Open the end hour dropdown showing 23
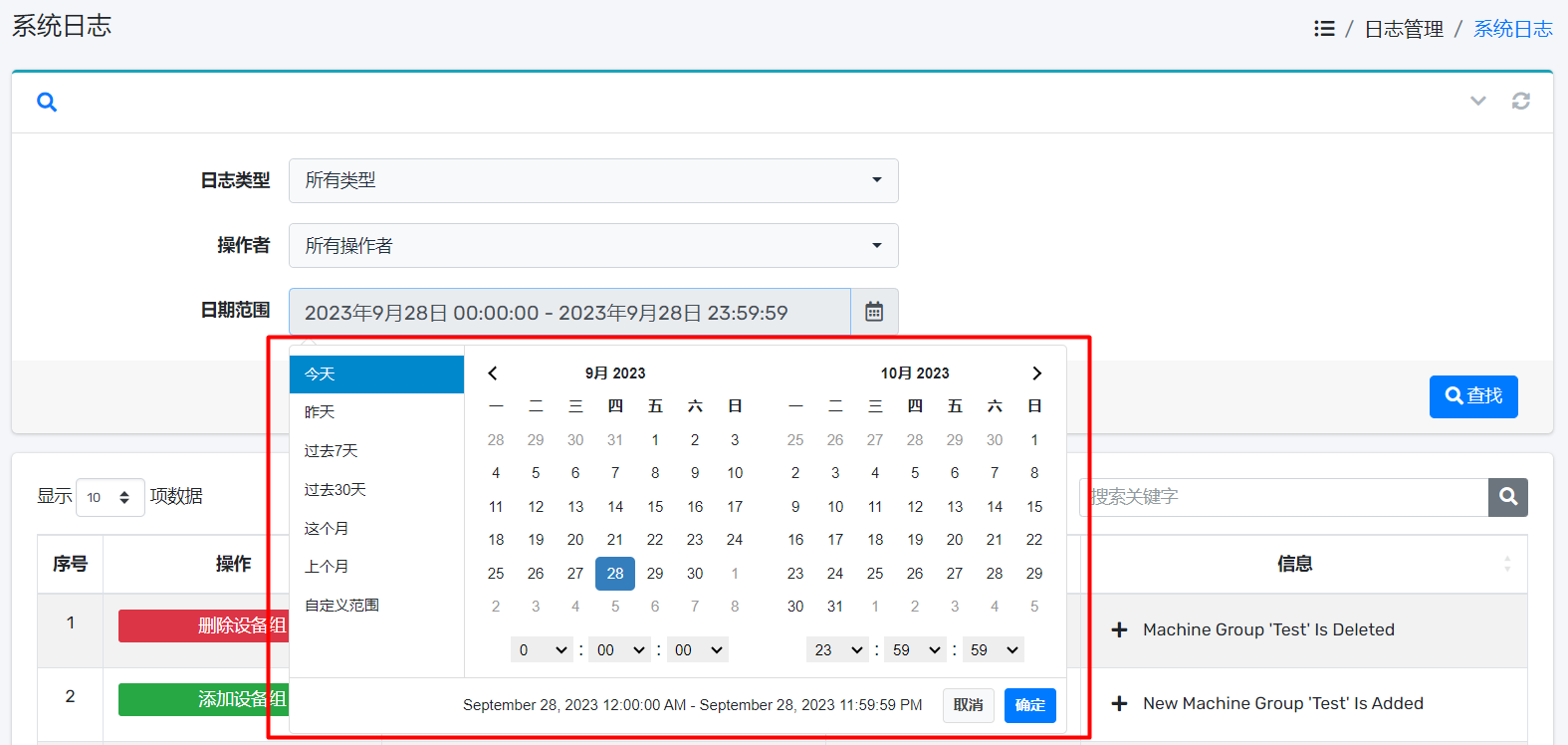Screen dimensions: 1568x745 pos(837,650)
